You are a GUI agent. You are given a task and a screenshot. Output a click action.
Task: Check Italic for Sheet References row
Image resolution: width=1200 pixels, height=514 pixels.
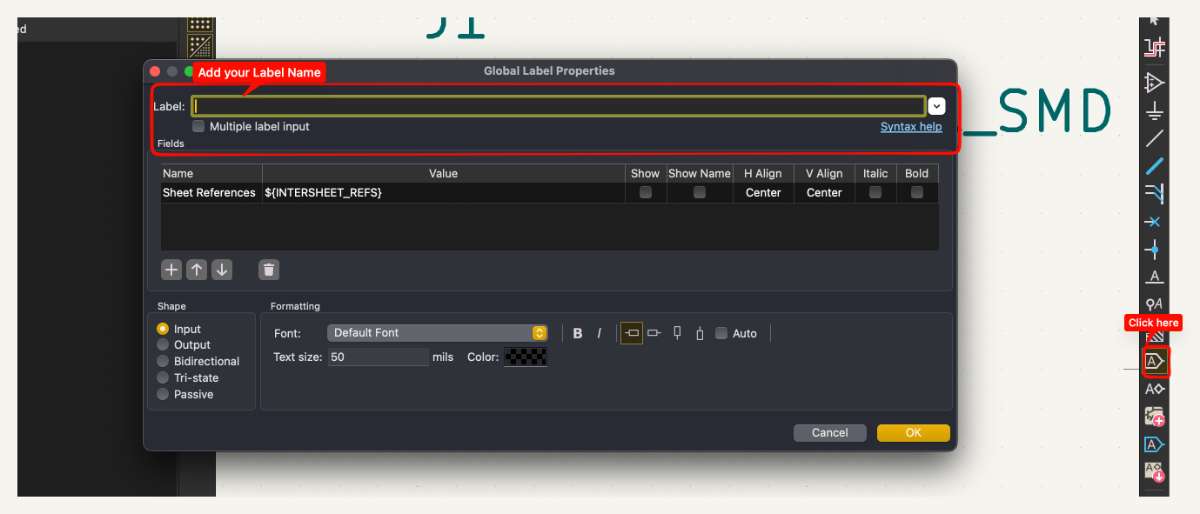(x=875, y=192)
